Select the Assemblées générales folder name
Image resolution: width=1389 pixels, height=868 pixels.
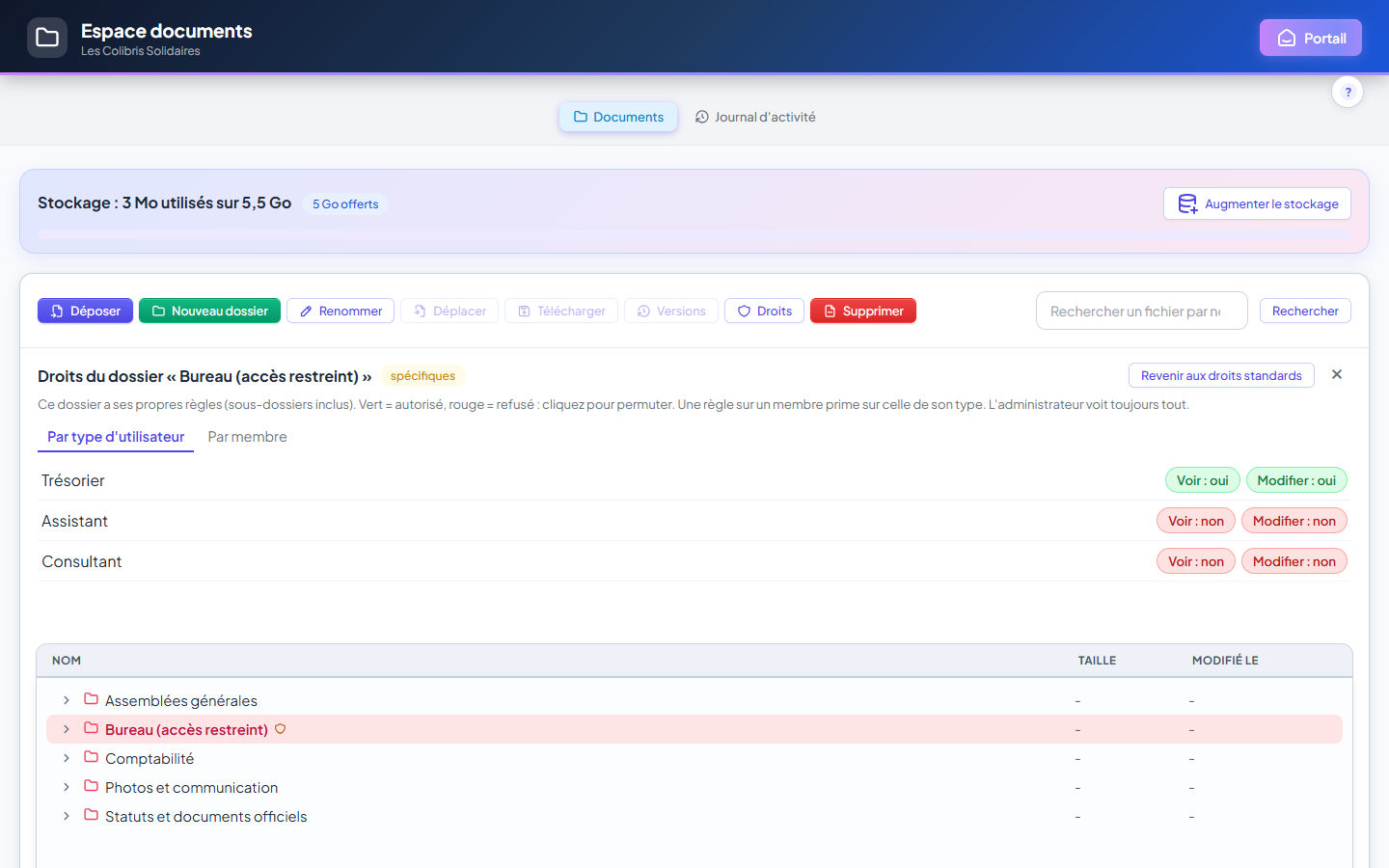[181, 701]
